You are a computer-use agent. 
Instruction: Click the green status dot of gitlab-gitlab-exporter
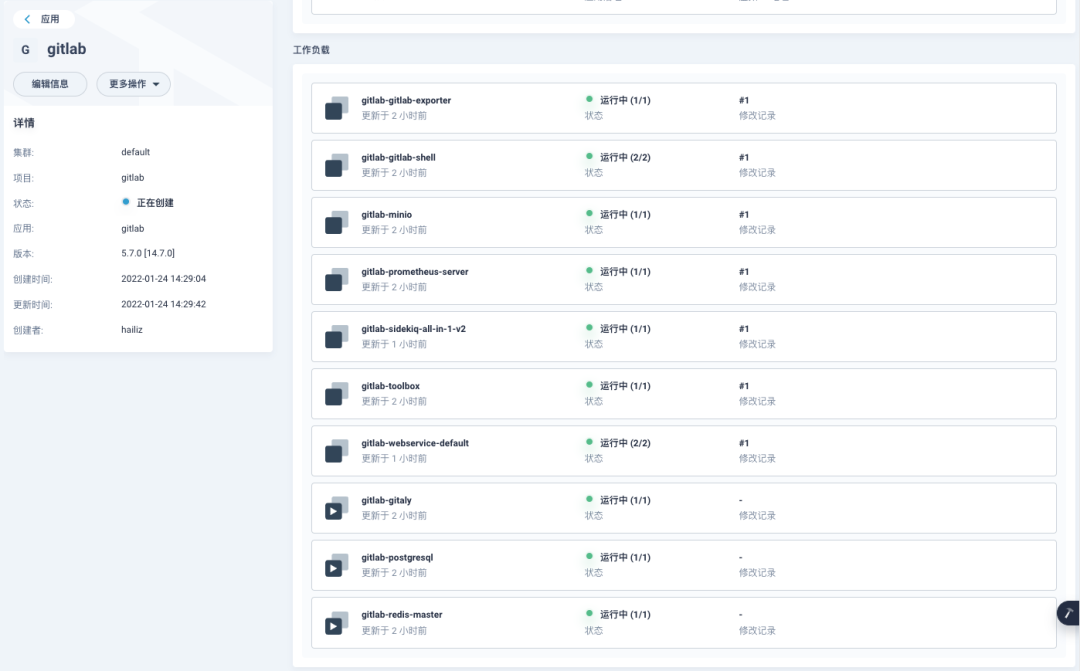589,99
